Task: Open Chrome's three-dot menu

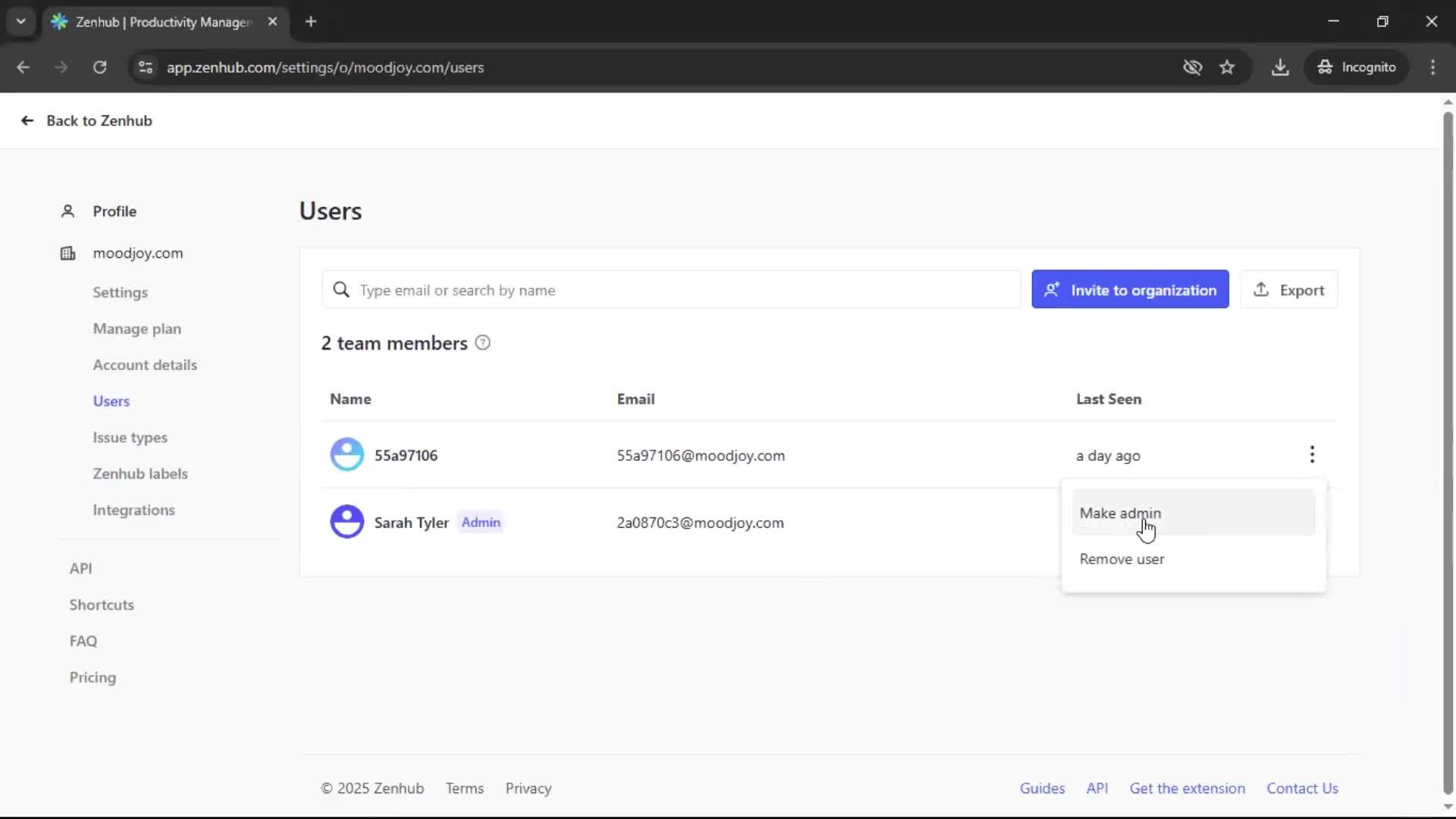Action: (x=1433, y=67)
